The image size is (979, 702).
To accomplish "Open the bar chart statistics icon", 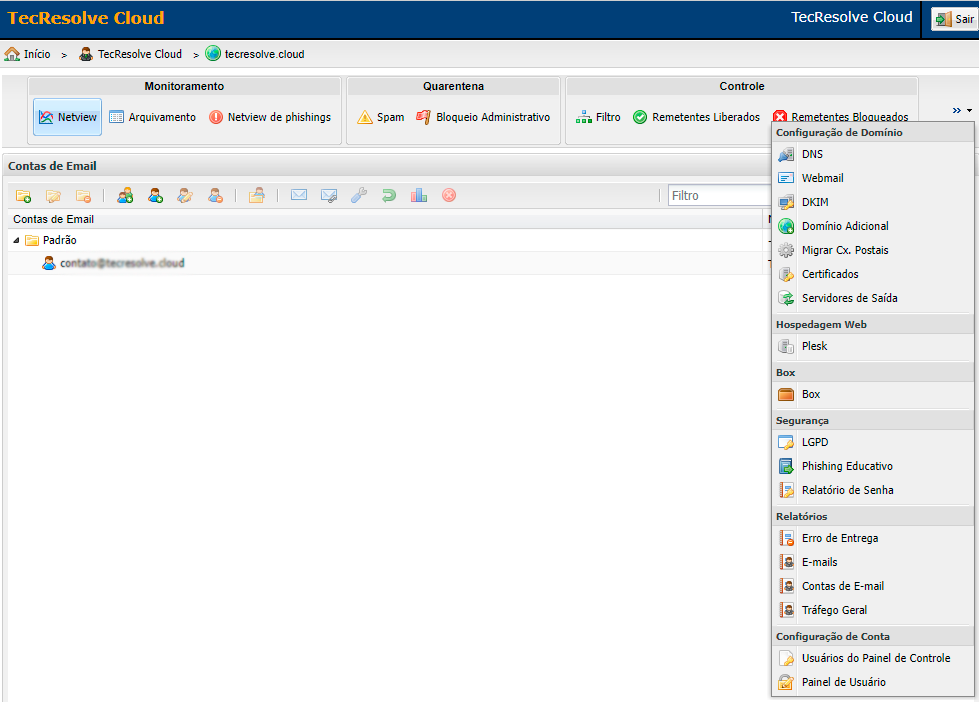I will (x=419, y=195).
